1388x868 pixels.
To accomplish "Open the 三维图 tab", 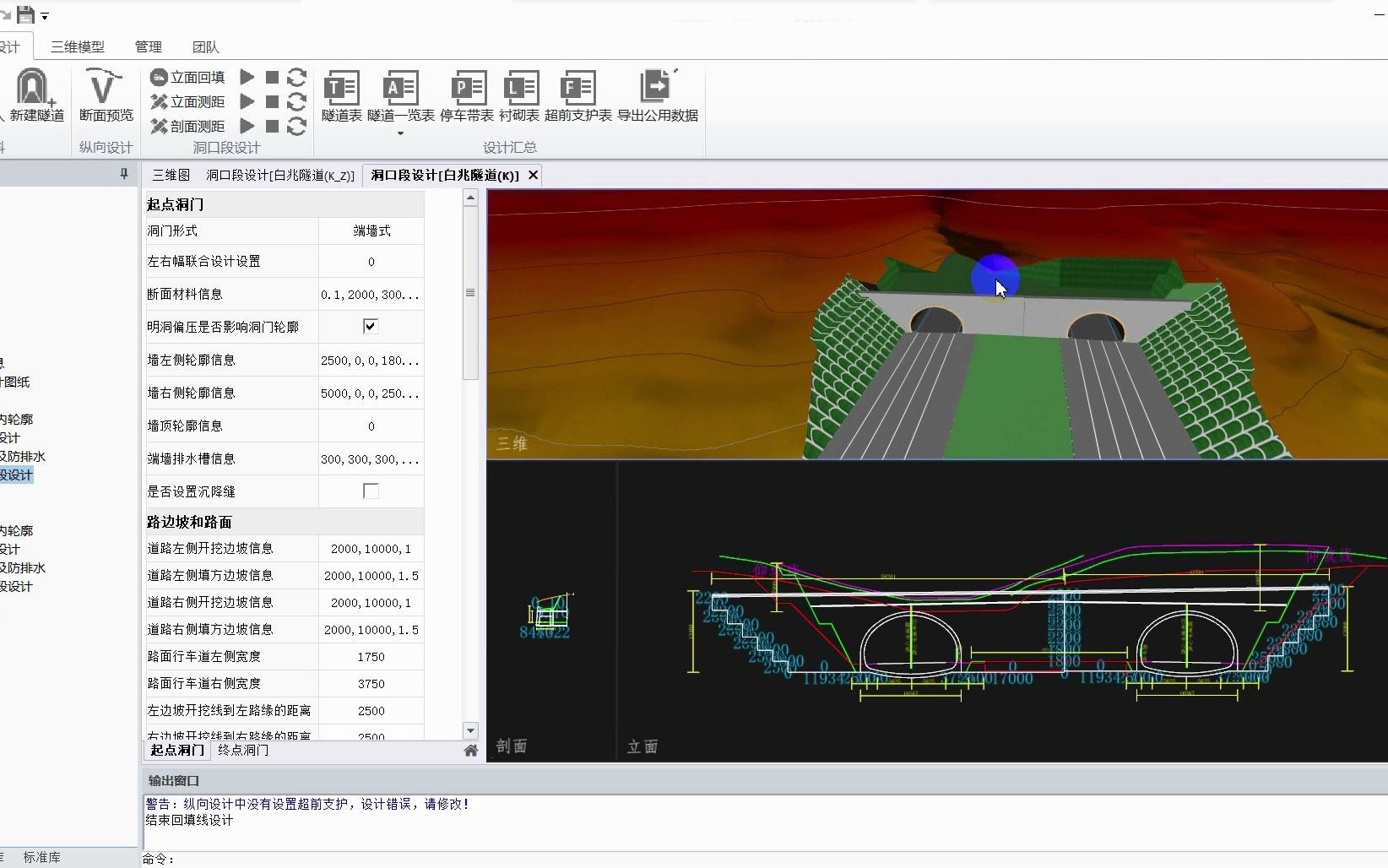I will 169,175.
